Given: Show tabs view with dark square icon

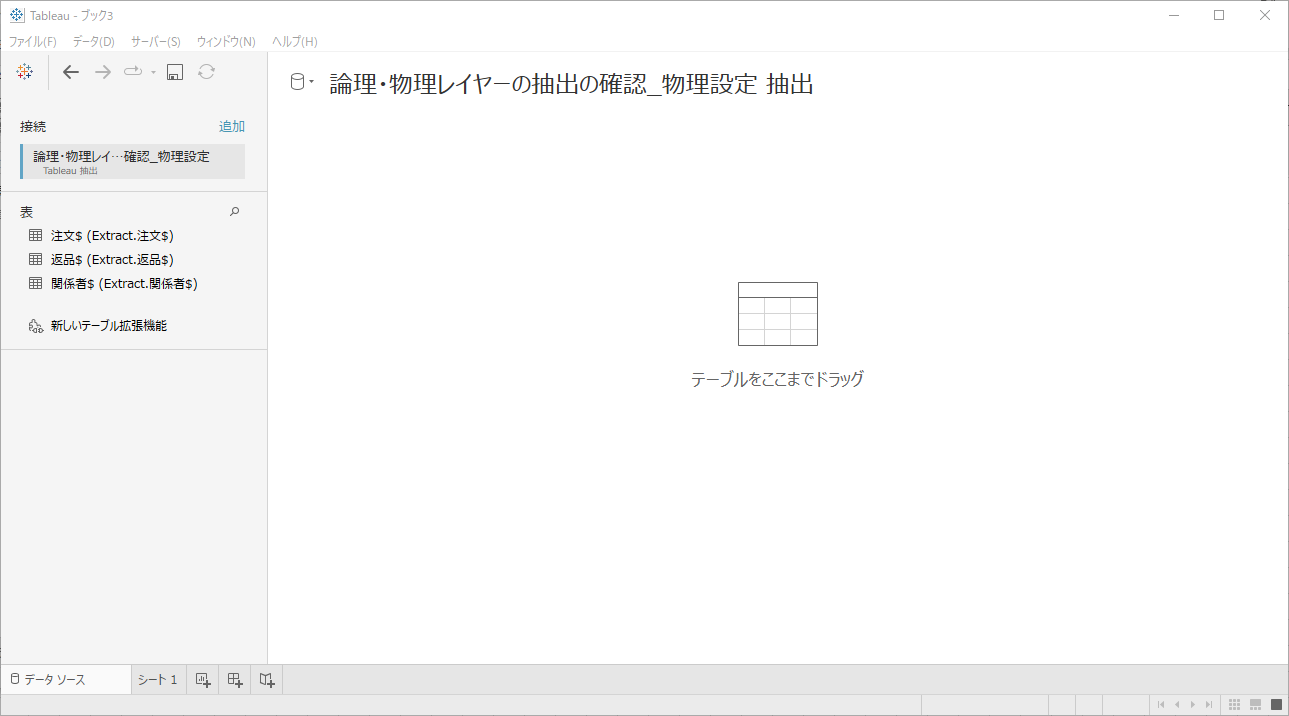Looking at the screenshot, I should [1276, 705].
